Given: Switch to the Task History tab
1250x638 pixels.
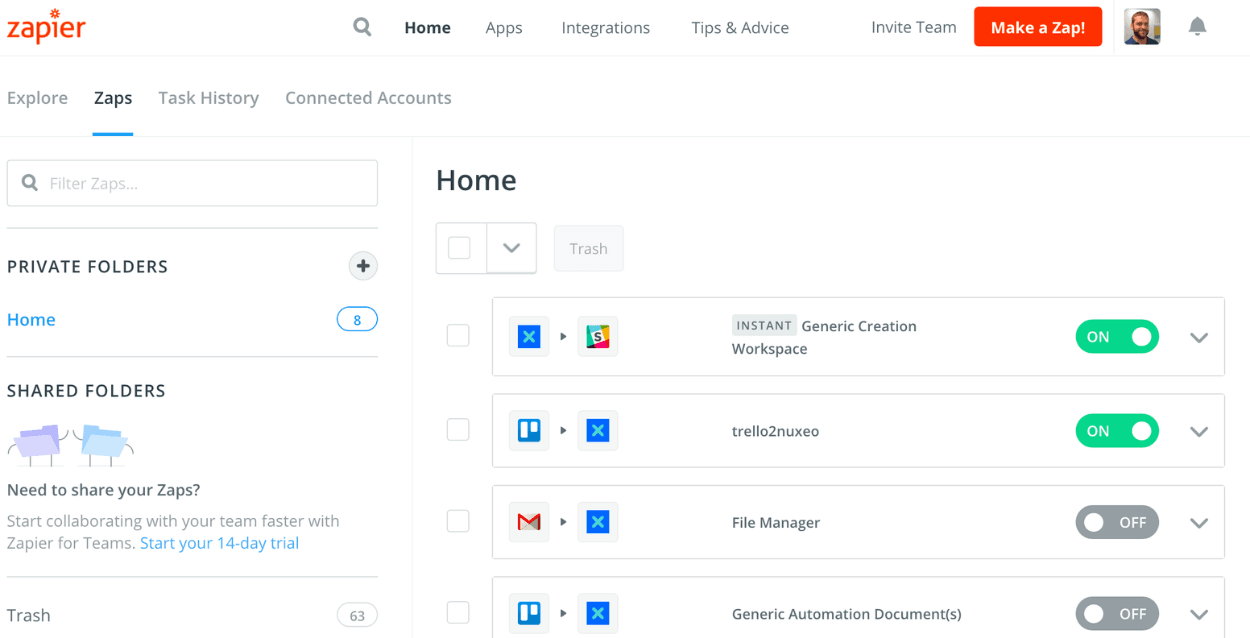Looking at the screenshot, I should pyautogui.click(x=208, y=98).
